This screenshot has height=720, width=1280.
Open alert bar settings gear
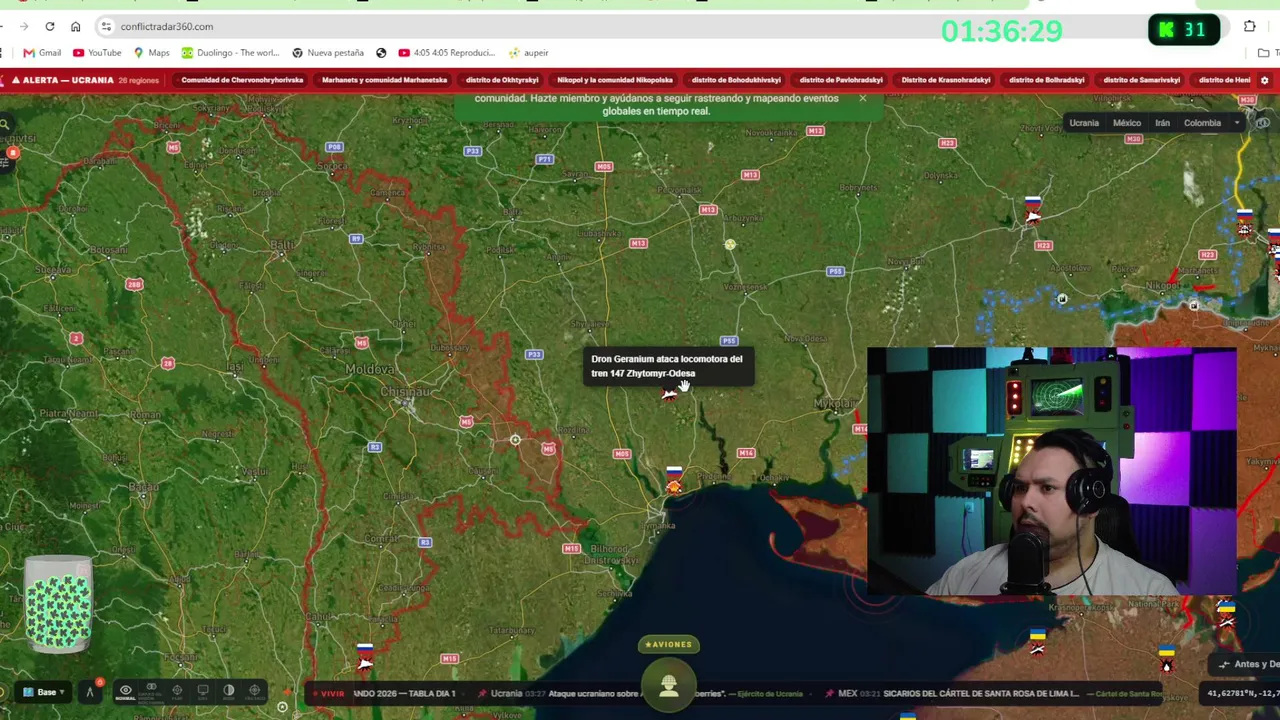[x=1265, y=80]
